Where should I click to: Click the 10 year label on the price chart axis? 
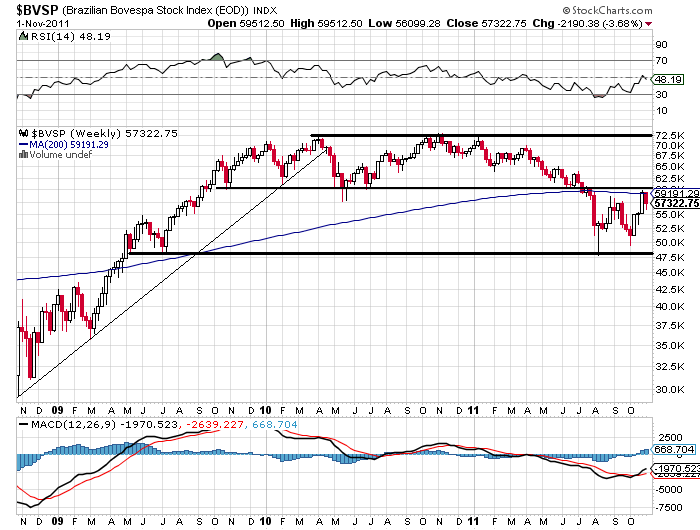pyautogui.click(x=265, y=410)
